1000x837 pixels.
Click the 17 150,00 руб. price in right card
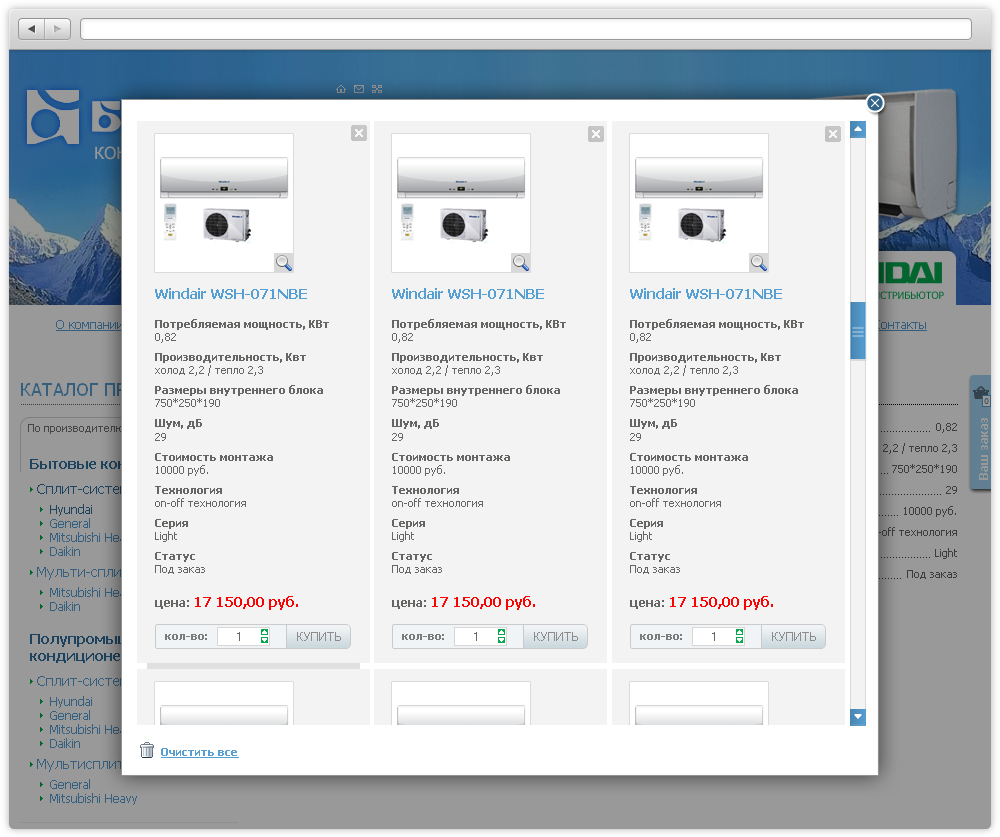(x=721, y=602)
